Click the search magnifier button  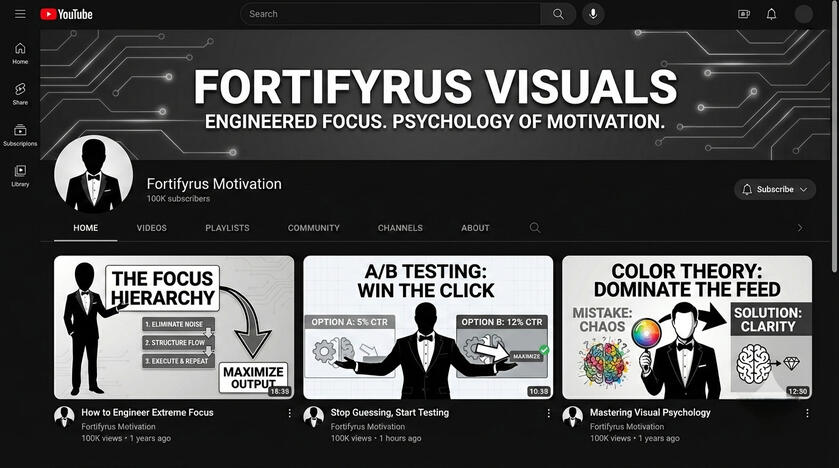click(558, 14)
